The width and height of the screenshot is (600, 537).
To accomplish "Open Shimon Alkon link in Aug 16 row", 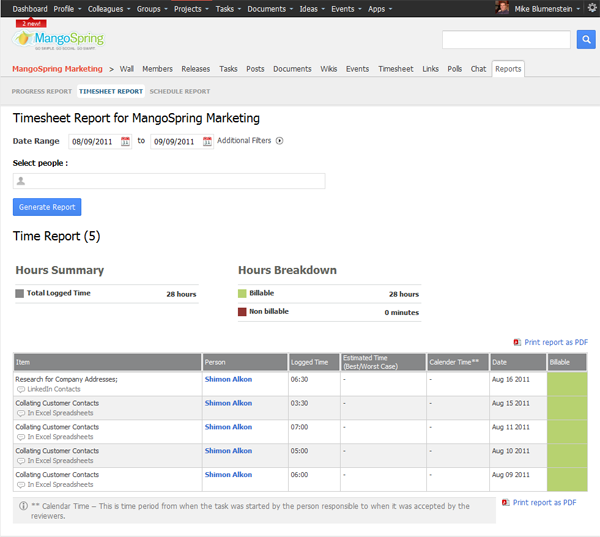I will pyautogui.click(x=228, y=379).
